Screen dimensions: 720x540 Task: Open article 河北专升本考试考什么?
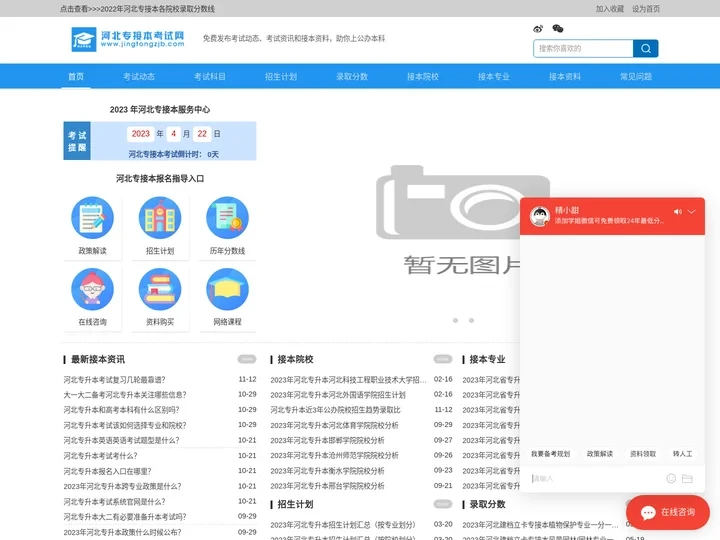101,456
